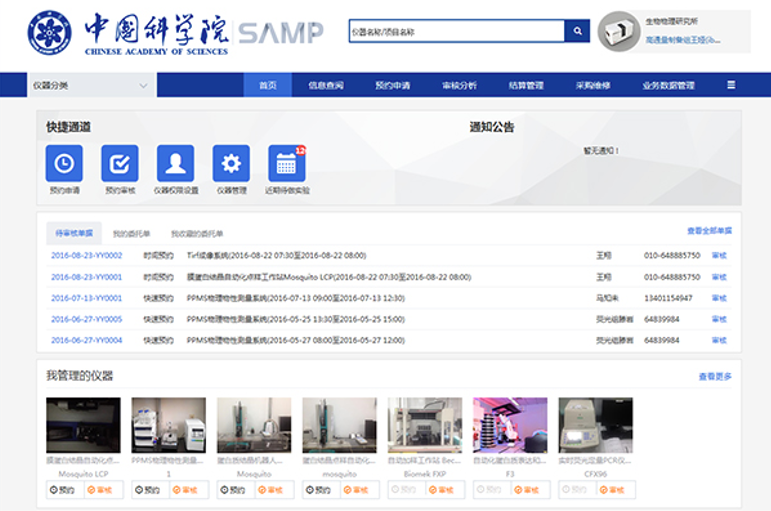The height and width of the screenshot is (511, 771).
Task: Open the 业务数据管理 navigation menu
Action: (668, 85)
